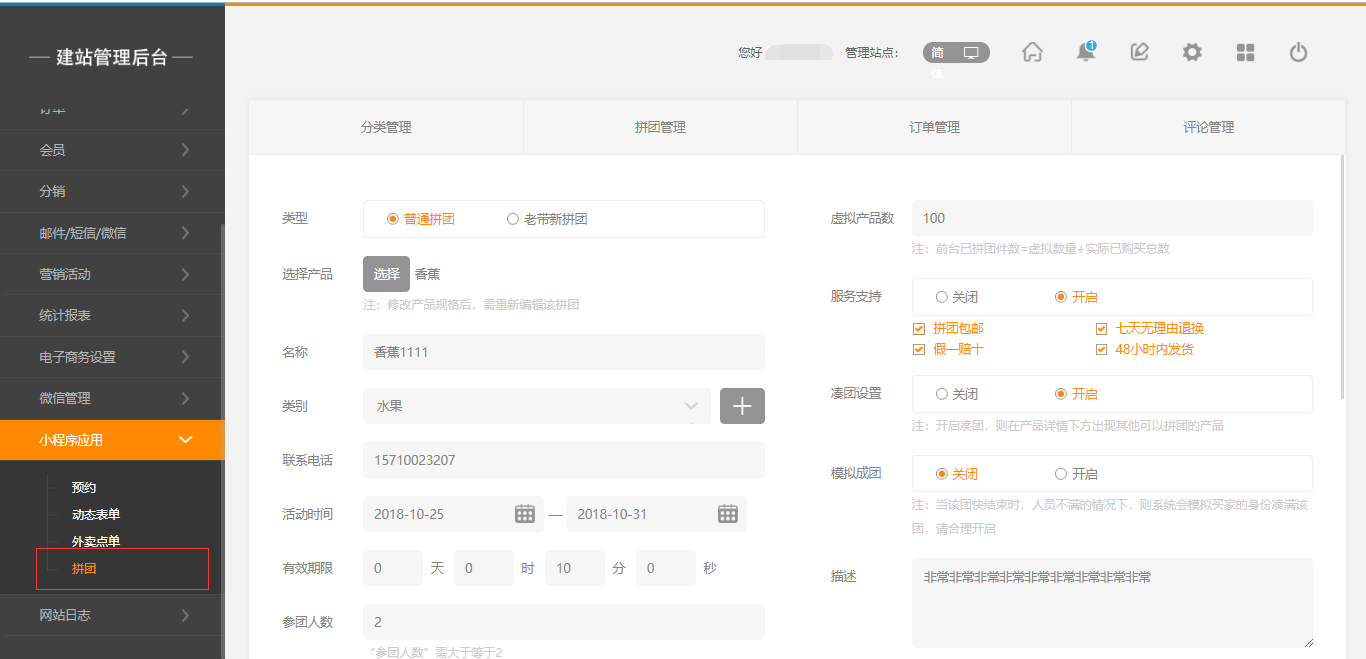
Task: Click the edit pencil icon in header
Action: tap(1139, 53)
